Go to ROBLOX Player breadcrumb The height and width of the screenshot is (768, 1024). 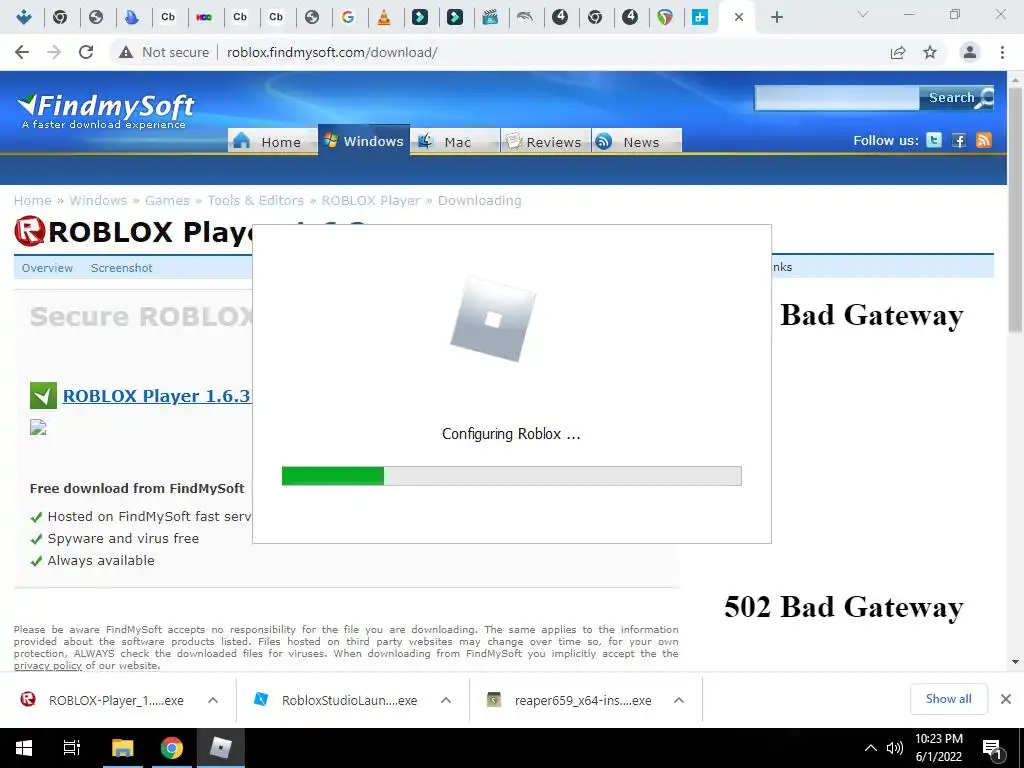[371, 200]
